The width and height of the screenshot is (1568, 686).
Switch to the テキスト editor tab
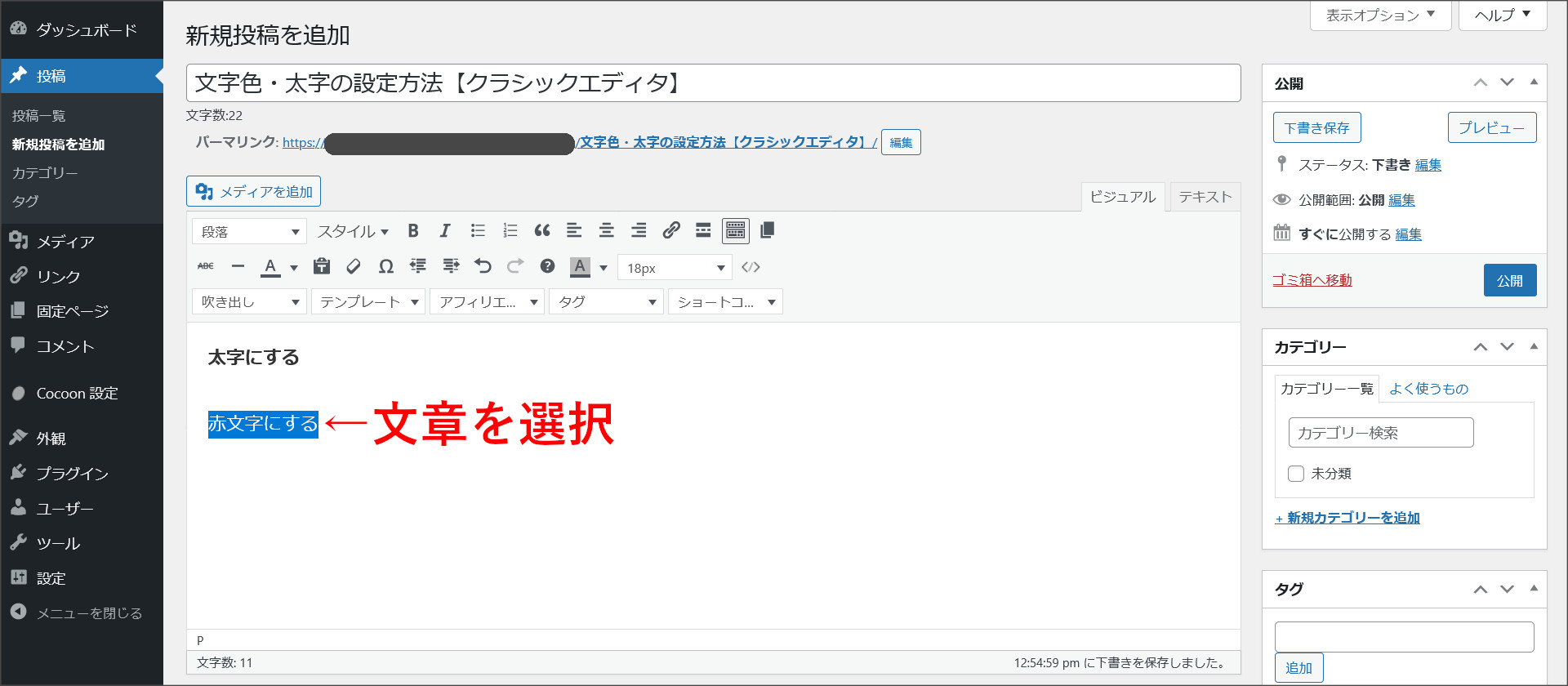1205,197
